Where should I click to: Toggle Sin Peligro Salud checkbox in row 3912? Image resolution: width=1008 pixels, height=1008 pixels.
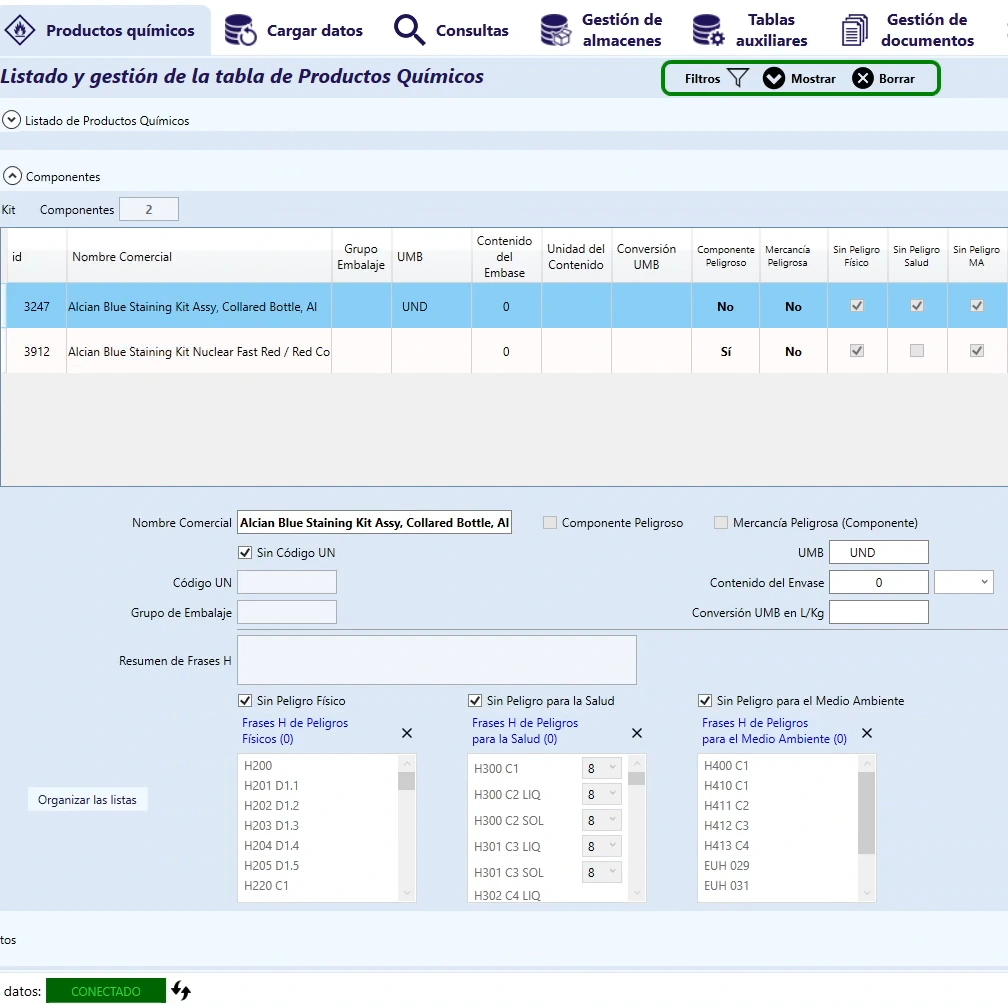tap(917, 350)
